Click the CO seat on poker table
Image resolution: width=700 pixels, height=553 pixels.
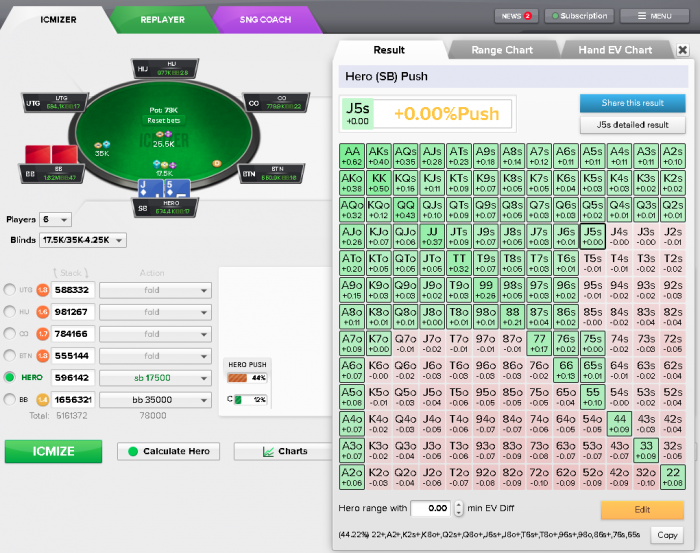tap(276, 103)
